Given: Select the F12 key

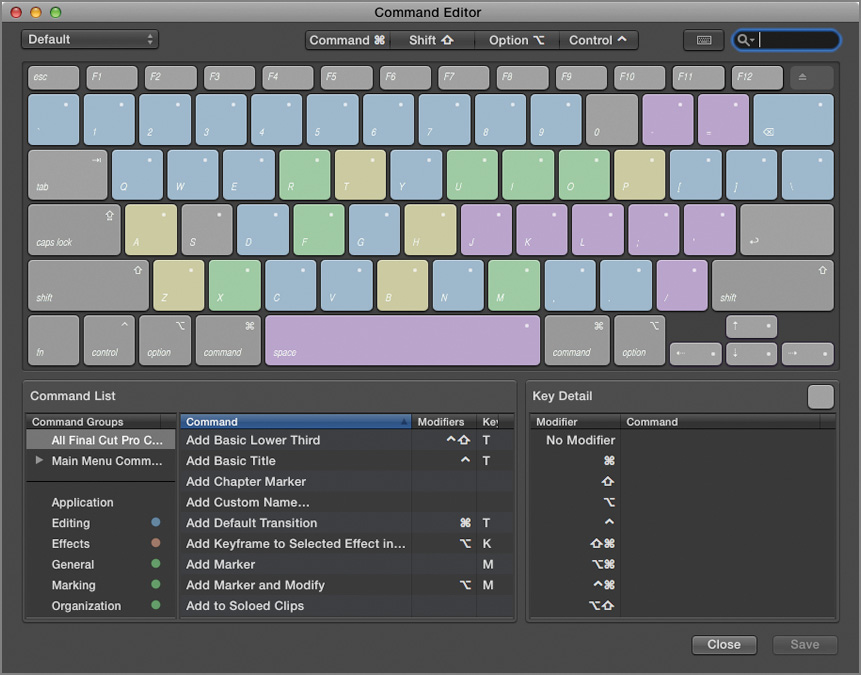Looking at the screenshot, I should pos(757,77).
